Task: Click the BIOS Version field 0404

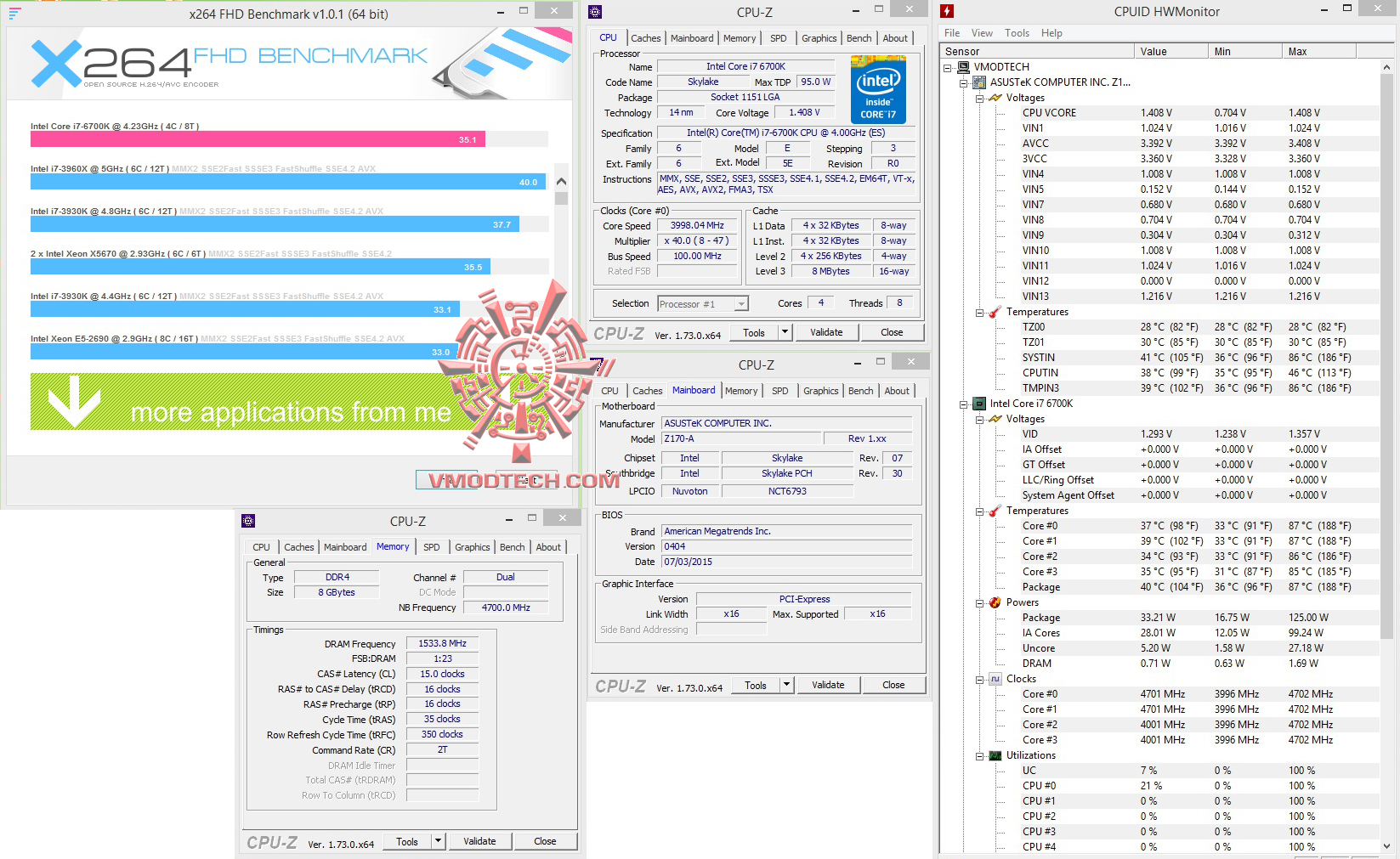Action: click(787, 546)
